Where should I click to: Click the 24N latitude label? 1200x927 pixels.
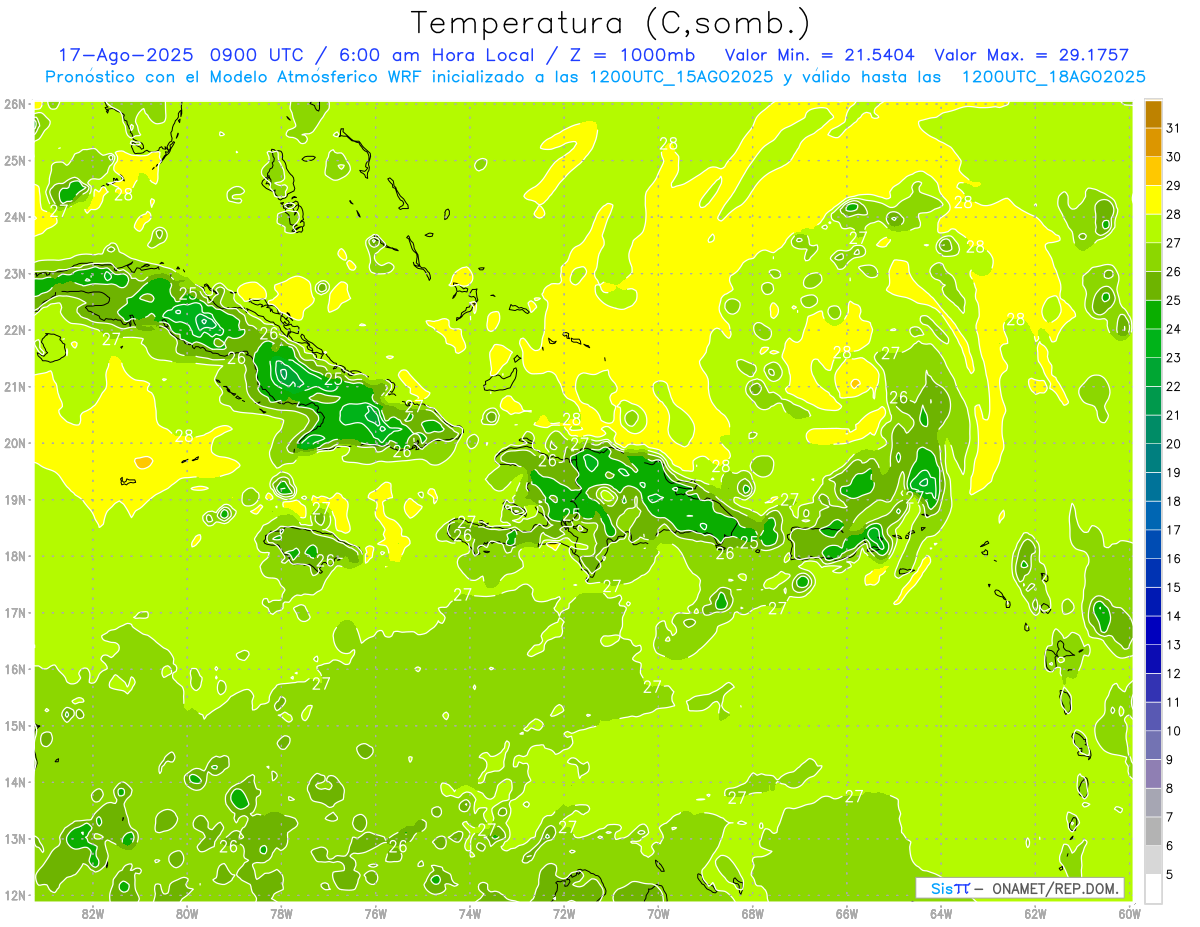[14, 217]
